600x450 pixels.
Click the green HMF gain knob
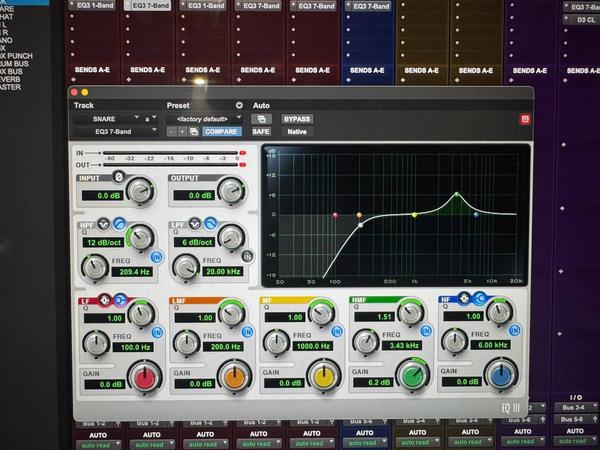coord(411,376)
